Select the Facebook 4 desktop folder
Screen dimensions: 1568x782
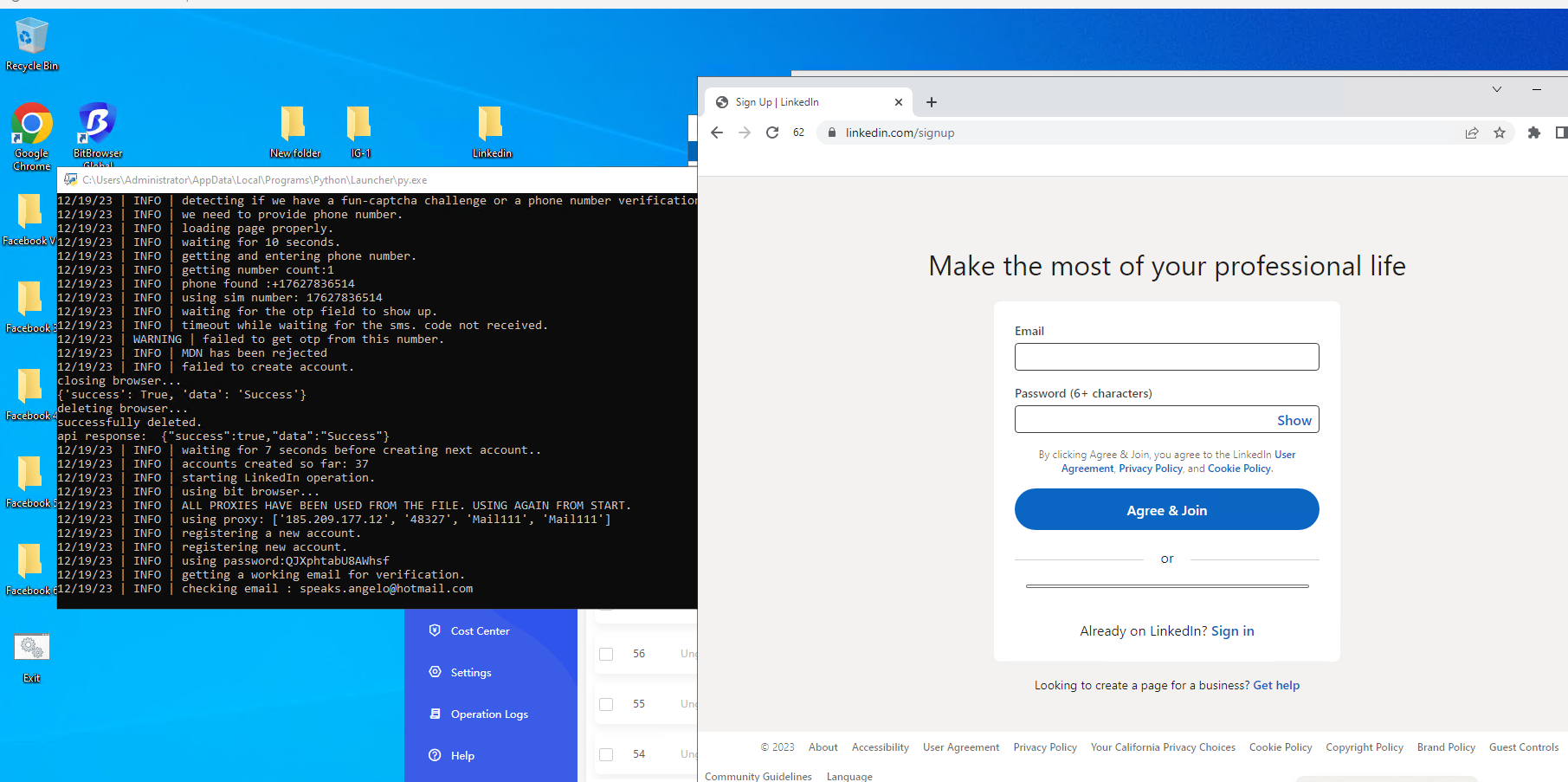pyautogui.click(x=29, y=394)
